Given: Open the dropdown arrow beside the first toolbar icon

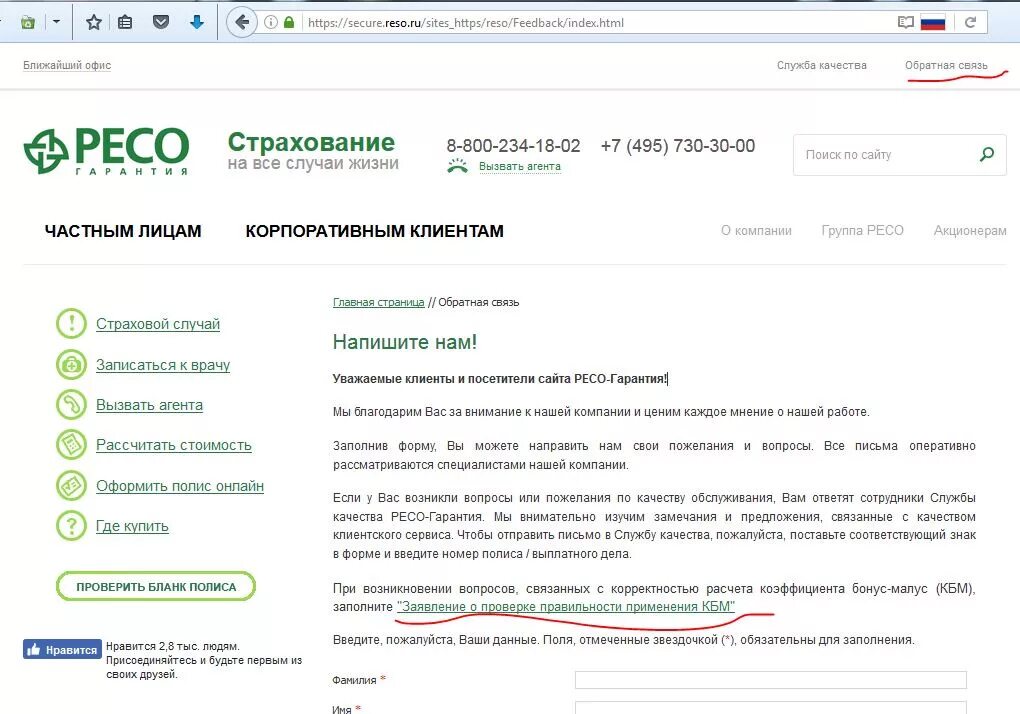Looking at the screenshot, I should click(x=57, y=22).
